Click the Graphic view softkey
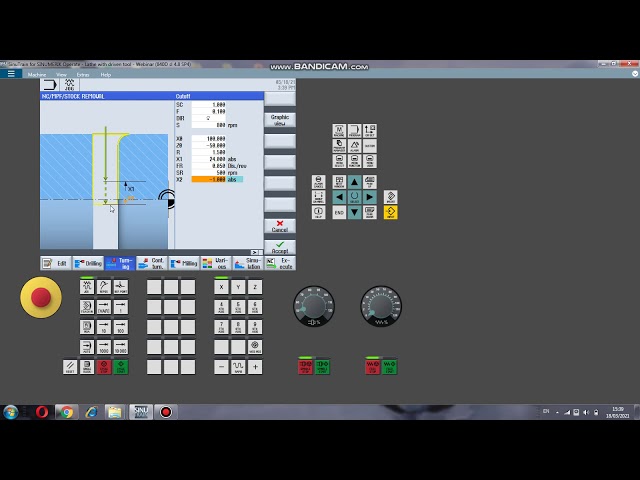The width and height of the screenshot is (640, 480). click(280, 120)
